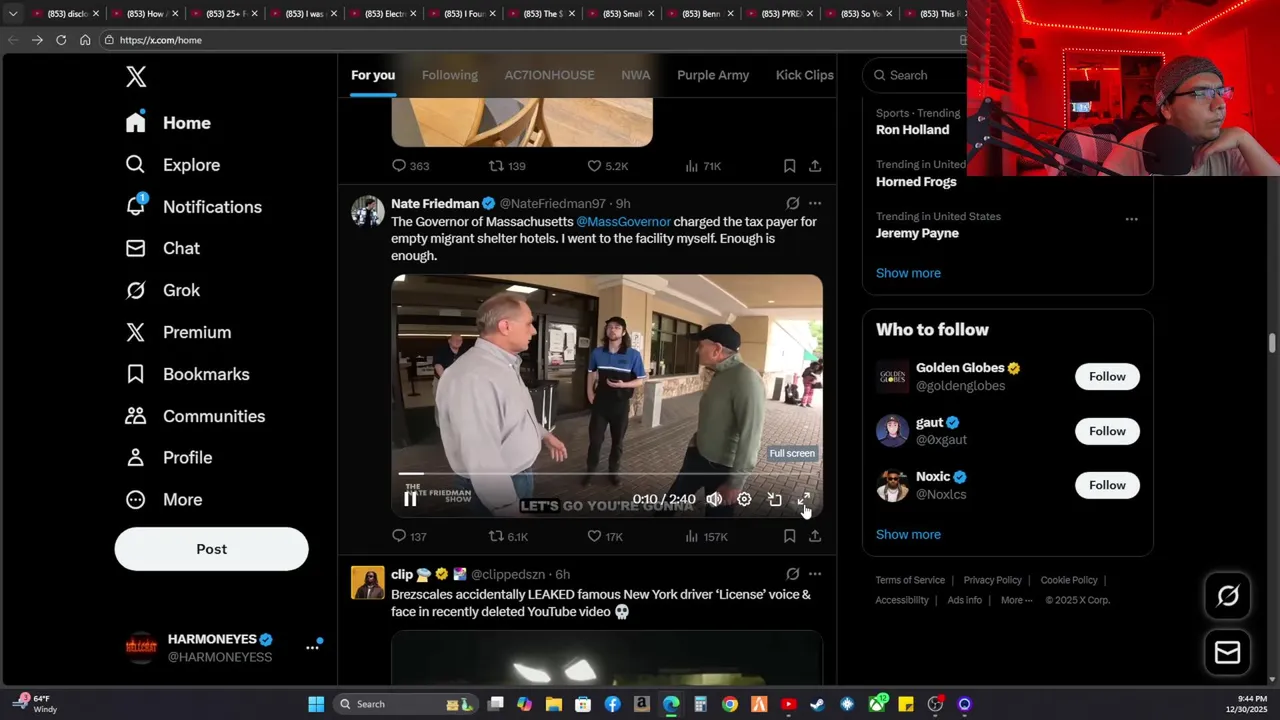This screenshot has width=1280, height=720.
Task: Open Notifications from the sidebar
Action: 193,207
